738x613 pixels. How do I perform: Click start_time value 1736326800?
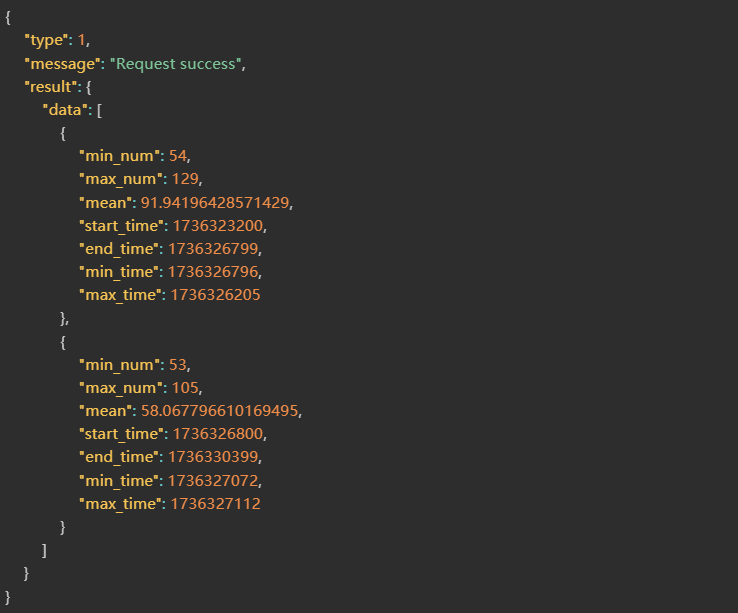pos(217,434)
